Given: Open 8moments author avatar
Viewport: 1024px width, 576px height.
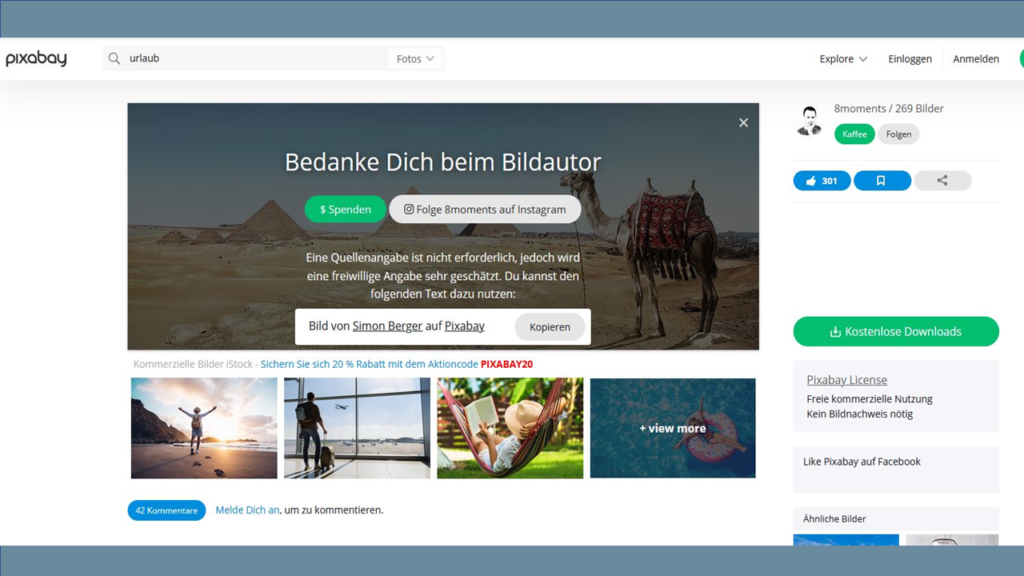Looking at the screenshot, I should coord(809,120).
